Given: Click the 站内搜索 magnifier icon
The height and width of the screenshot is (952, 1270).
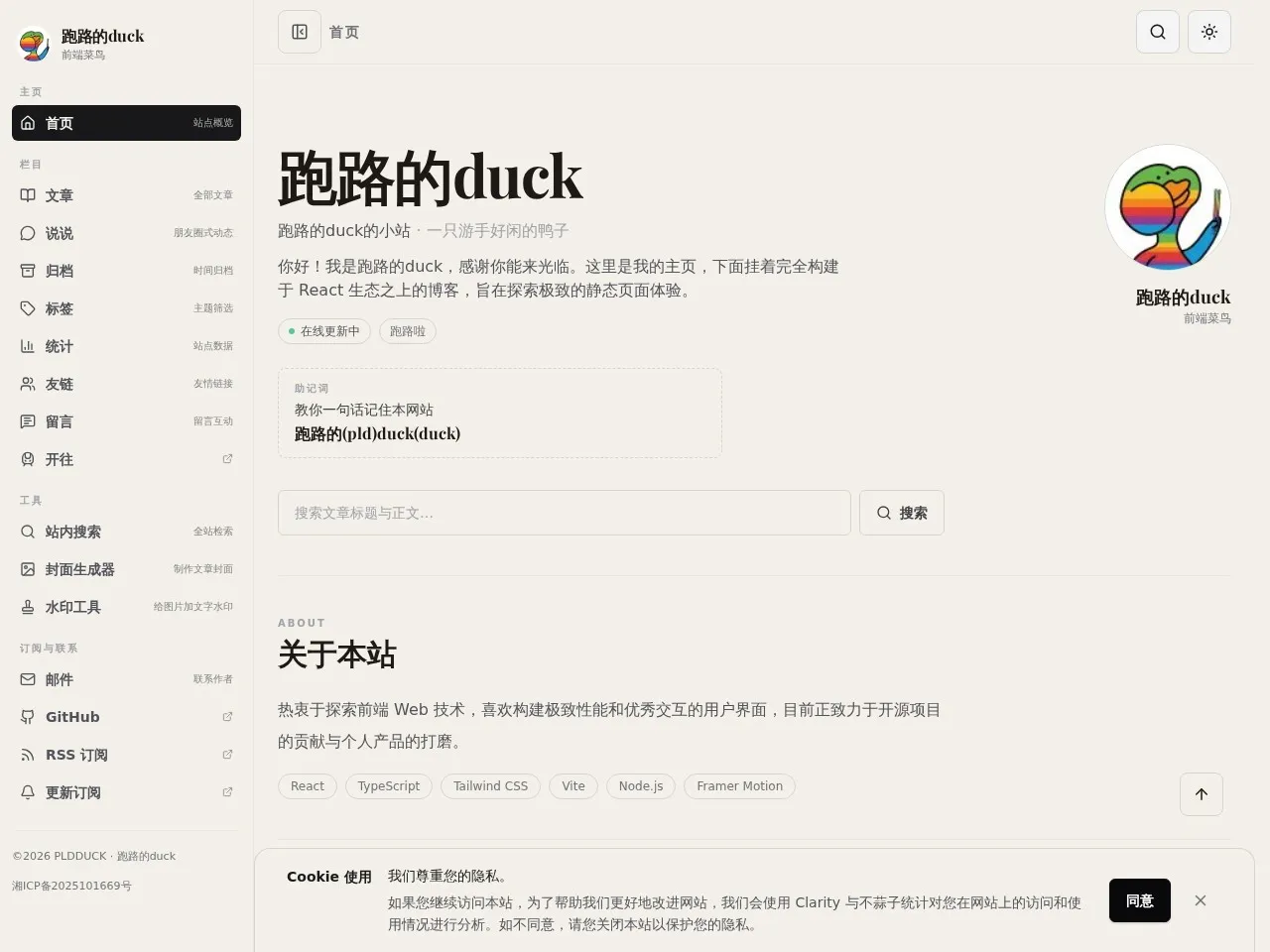Looking at the screenshot, I should coord(28,532).
